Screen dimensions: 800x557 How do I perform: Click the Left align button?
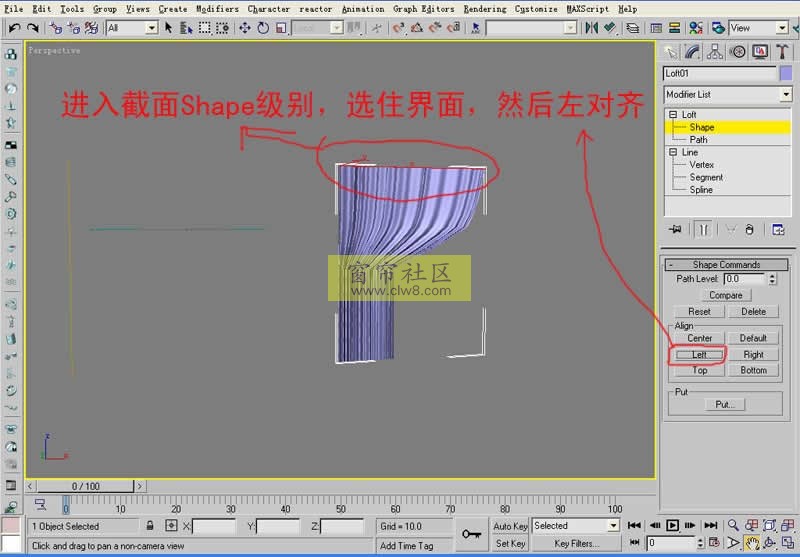(x=699, y=355)
